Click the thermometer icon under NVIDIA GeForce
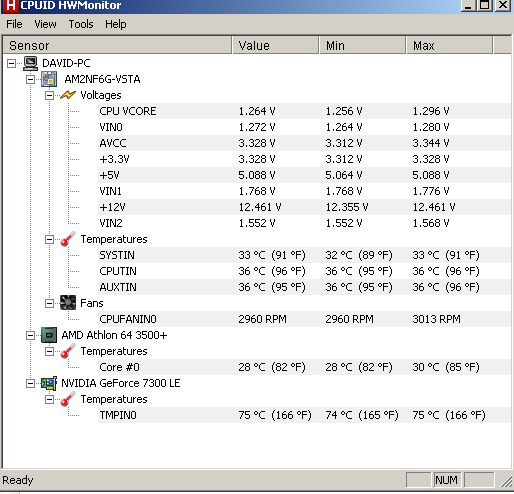The image size is (514, 494). (x=68, y=399)
